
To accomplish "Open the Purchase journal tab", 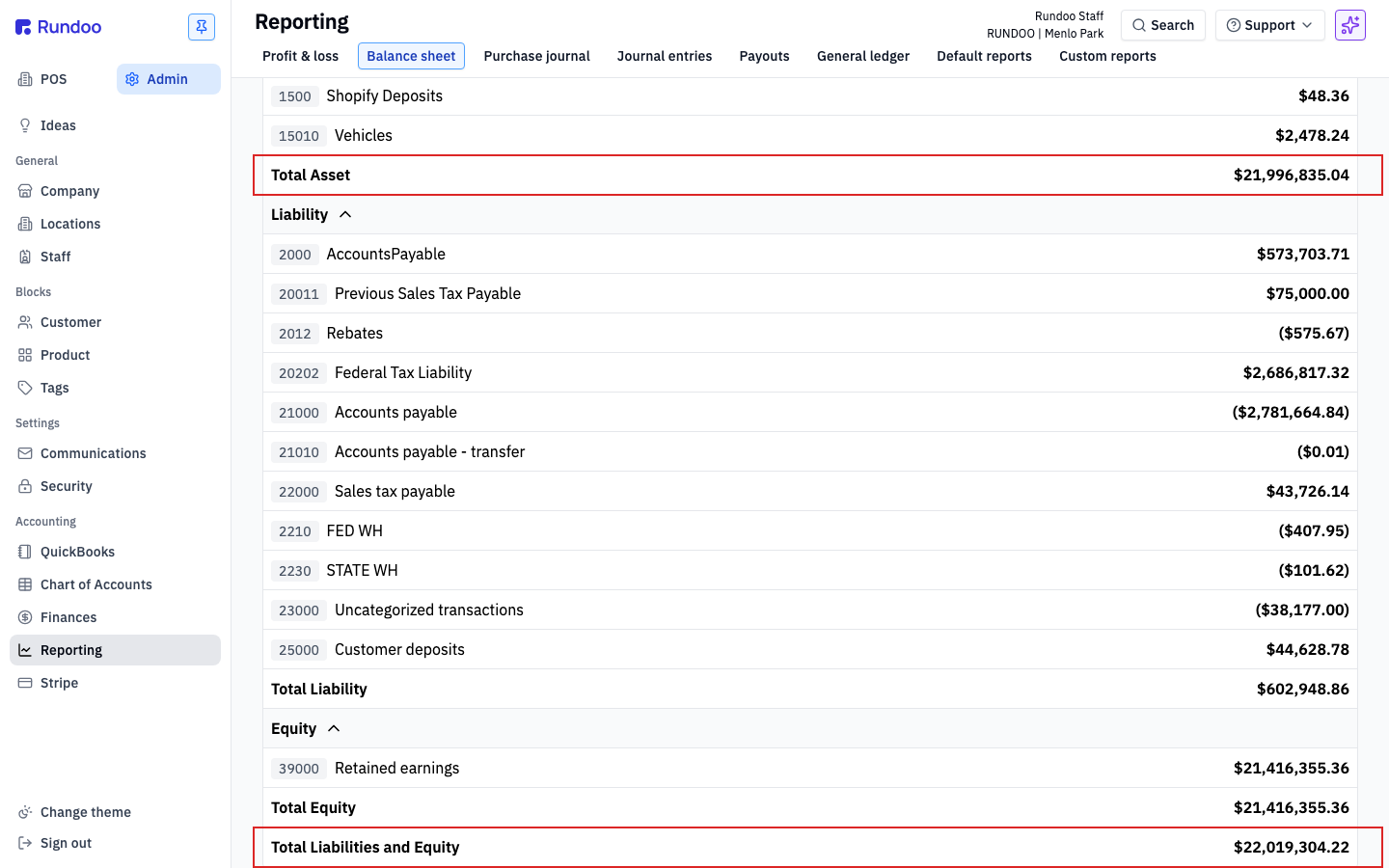I will click(x=536, y=56).
